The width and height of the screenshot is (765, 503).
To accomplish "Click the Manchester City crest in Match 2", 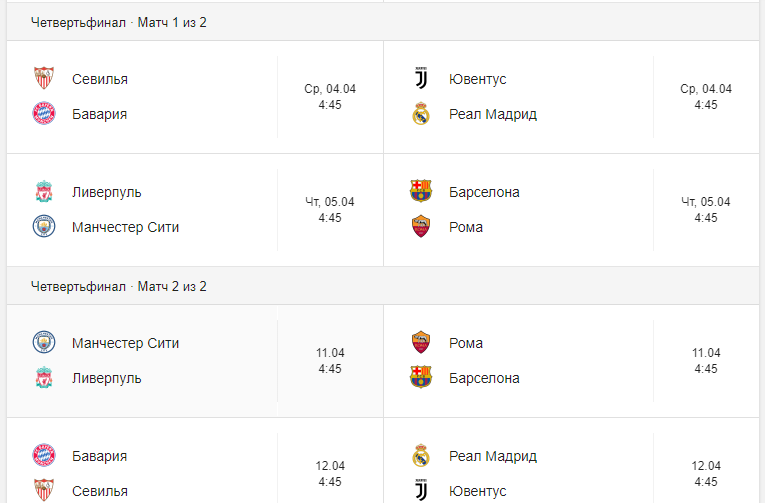I will click(43, 343).
